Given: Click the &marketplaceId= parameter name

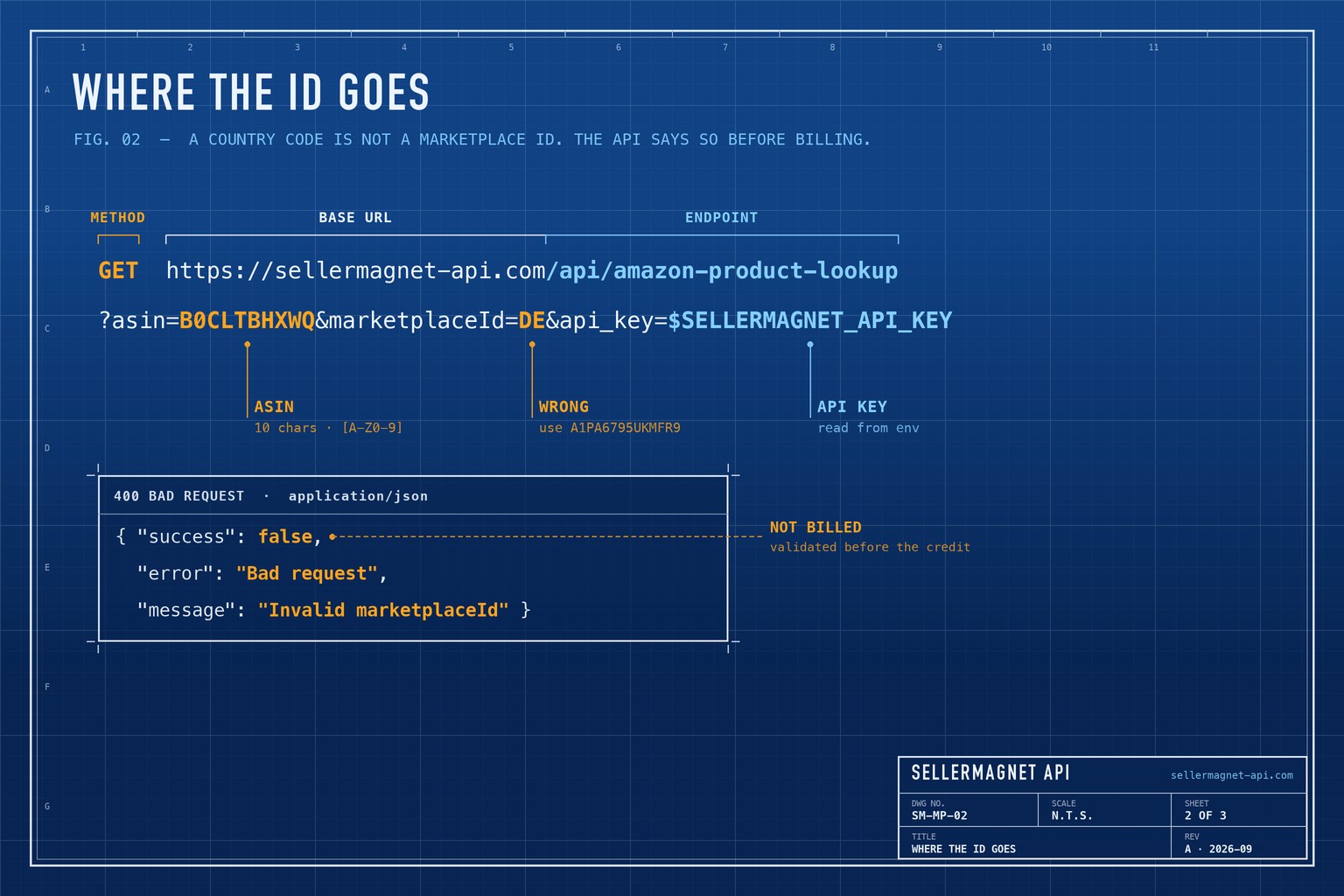Looking at the screenshot, I should pyautogui.click(x=416, y=320).
